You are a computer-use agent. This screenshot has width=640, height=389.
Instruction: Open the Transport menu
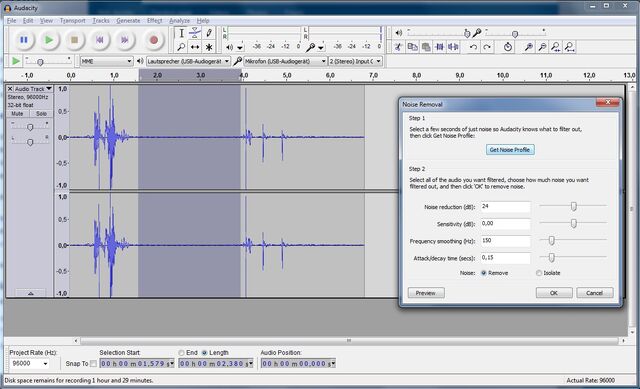point(73,20)
